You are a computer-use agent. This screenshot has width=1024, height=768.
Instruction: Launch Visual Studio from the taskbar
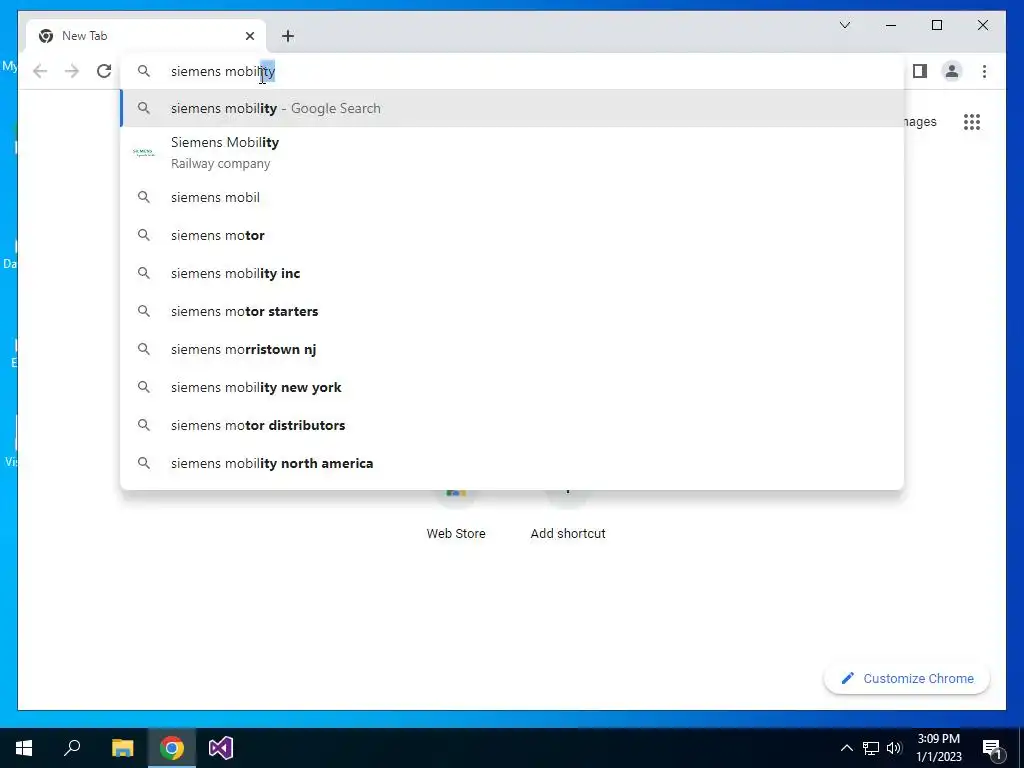(221, 748)
